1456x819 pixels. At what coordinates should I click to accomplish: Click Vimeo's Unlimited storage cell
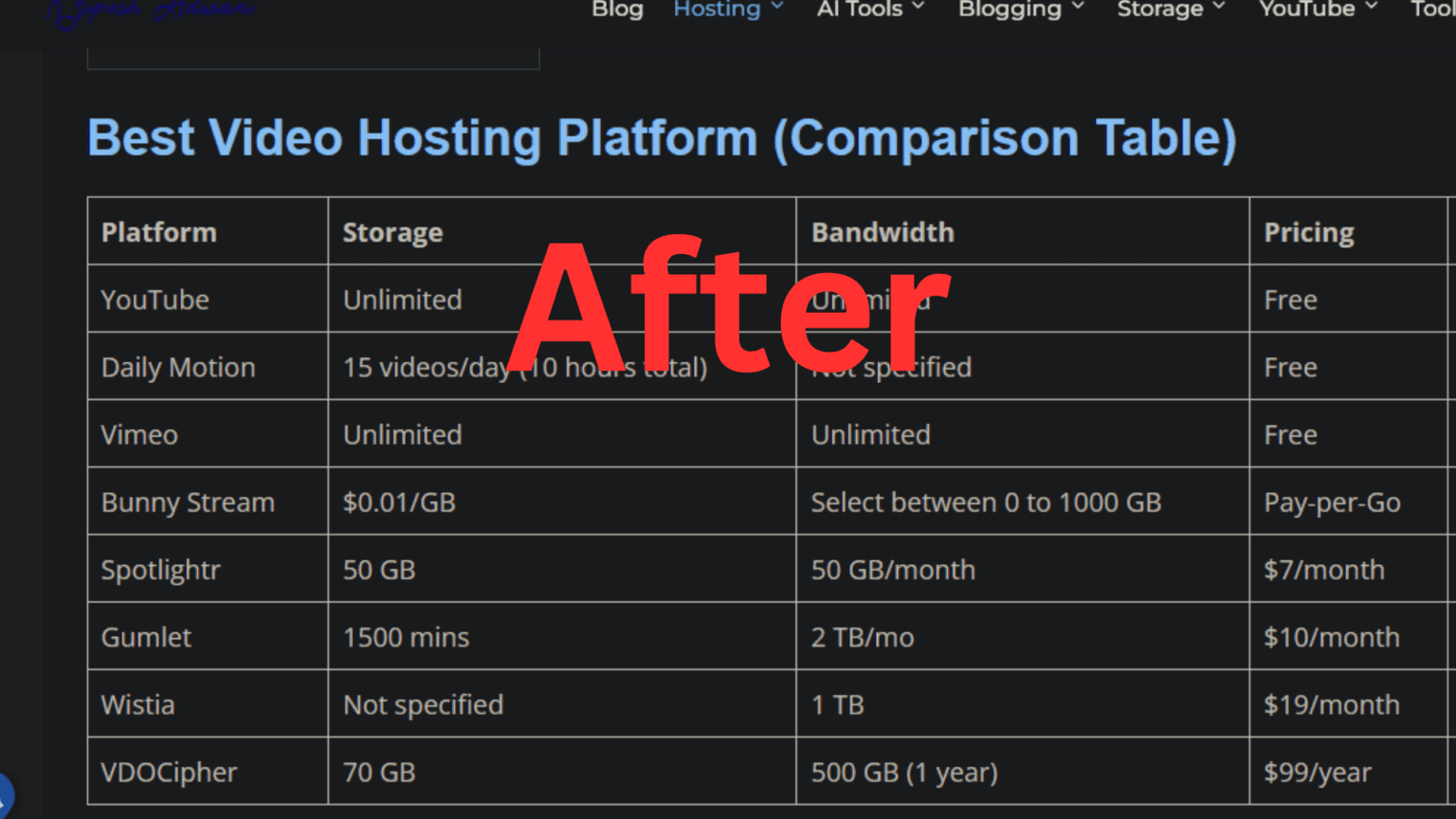point(562,434)
